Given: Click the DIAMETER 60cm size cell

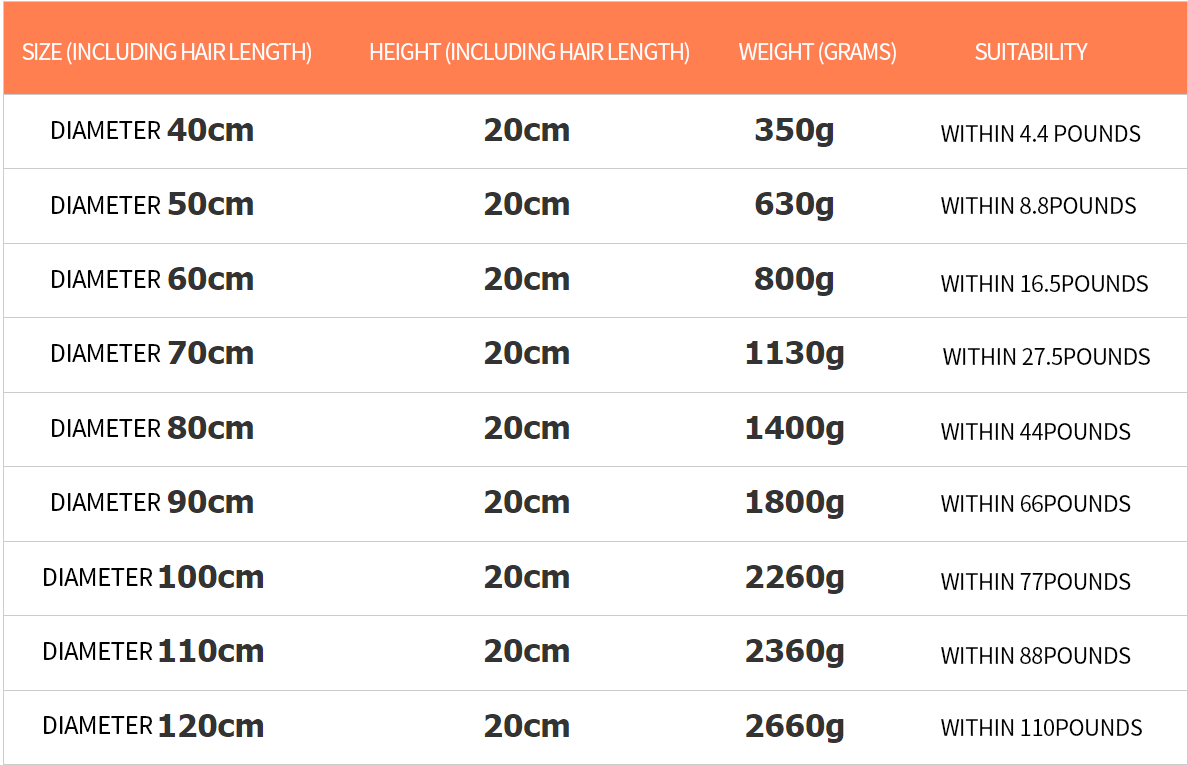Looking at the screenshot, I should [x=152, y=279].
